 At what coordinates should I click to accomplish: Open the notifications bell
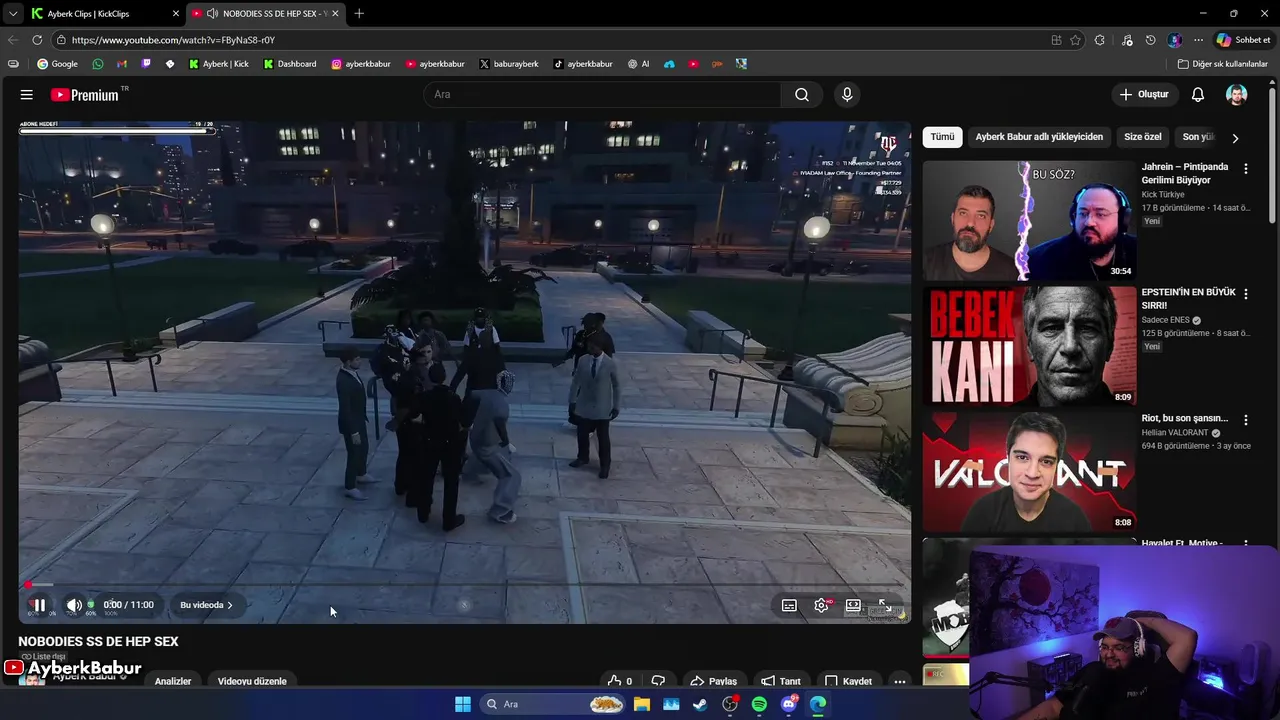[x=1198, y=94]
